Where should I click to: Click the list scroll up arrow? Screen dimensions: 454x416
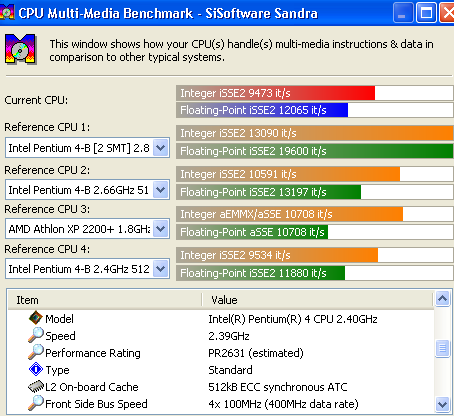click(x=443, y=298)
